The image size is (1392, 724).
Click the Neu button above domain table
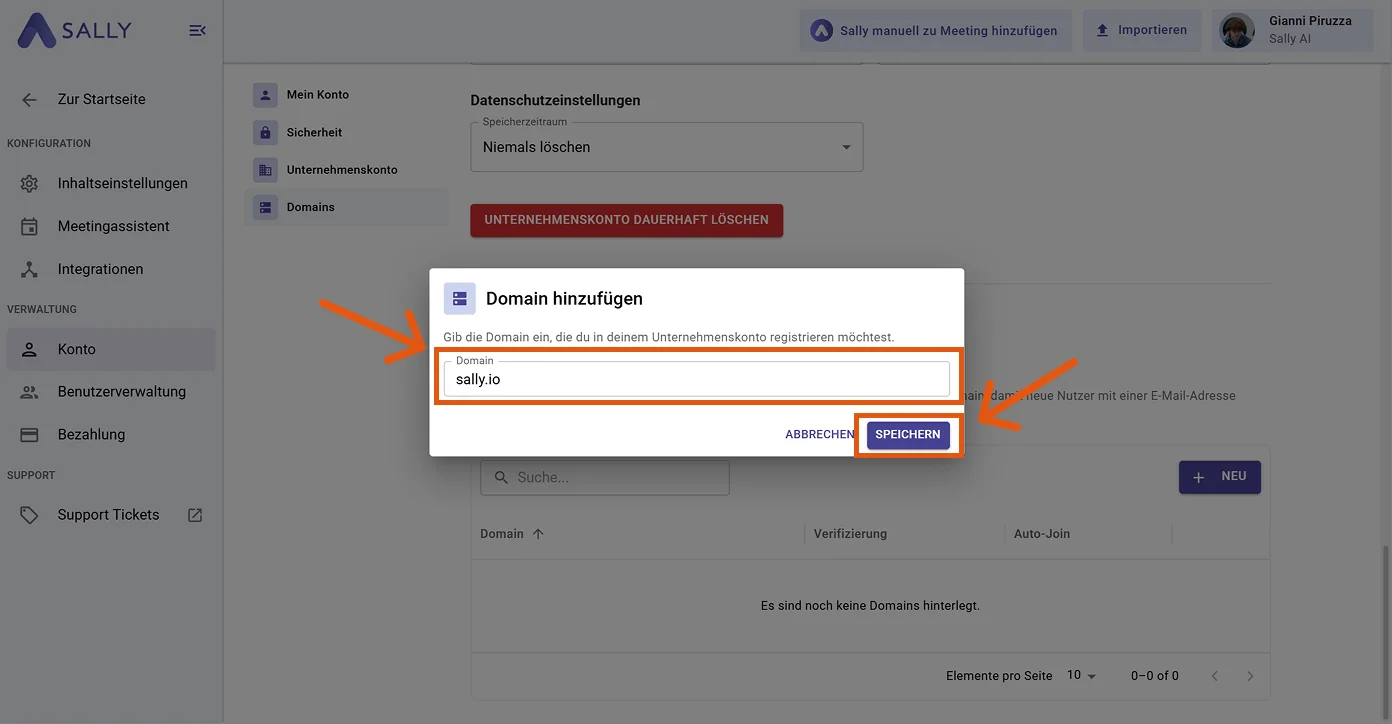click(x=1220, y=477)
